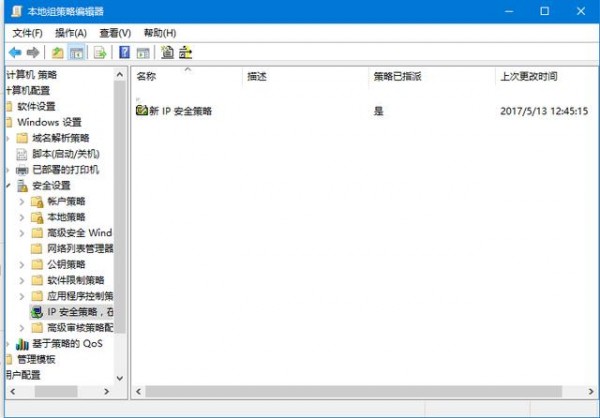Toggle the show/hide console tree icon
The image size is (600, 418).
tap(77, 52)
